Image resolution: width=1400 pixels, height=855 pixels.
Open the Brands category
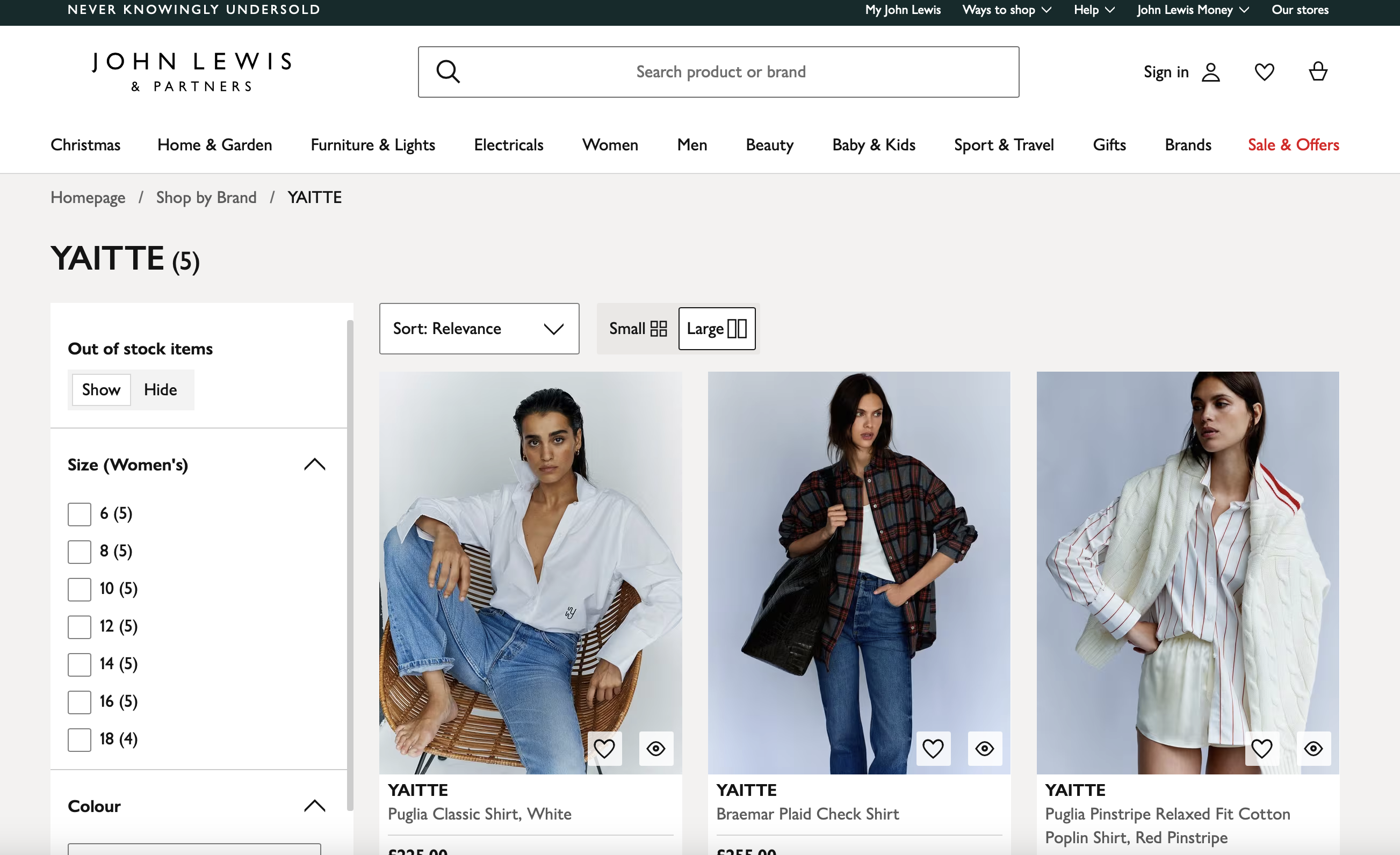1187,145
